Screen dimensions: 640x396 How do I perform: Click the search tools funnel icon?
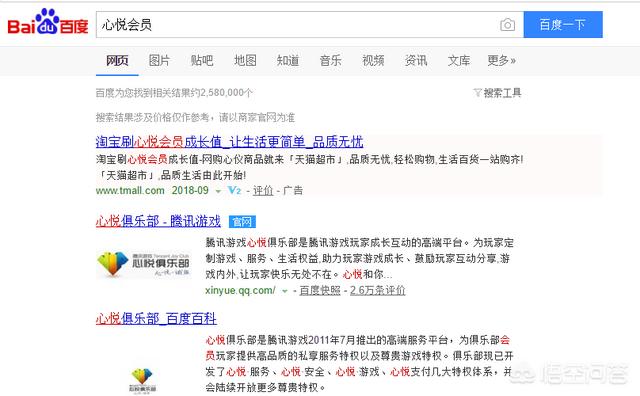477,93
